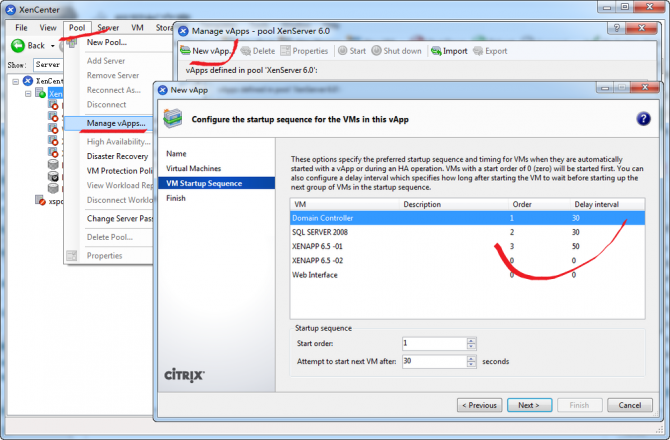Open the Show Server View dropdown

click(47, 65)
